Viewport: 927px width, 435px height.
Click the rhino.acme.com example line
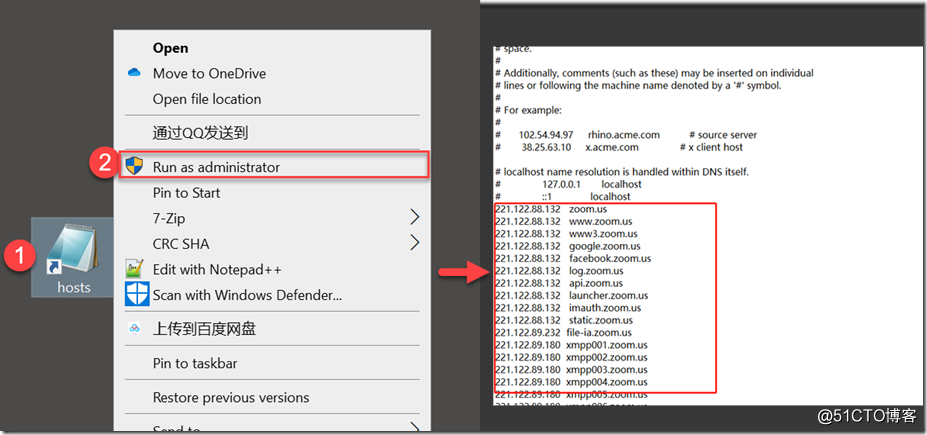[x=626, y=135]
